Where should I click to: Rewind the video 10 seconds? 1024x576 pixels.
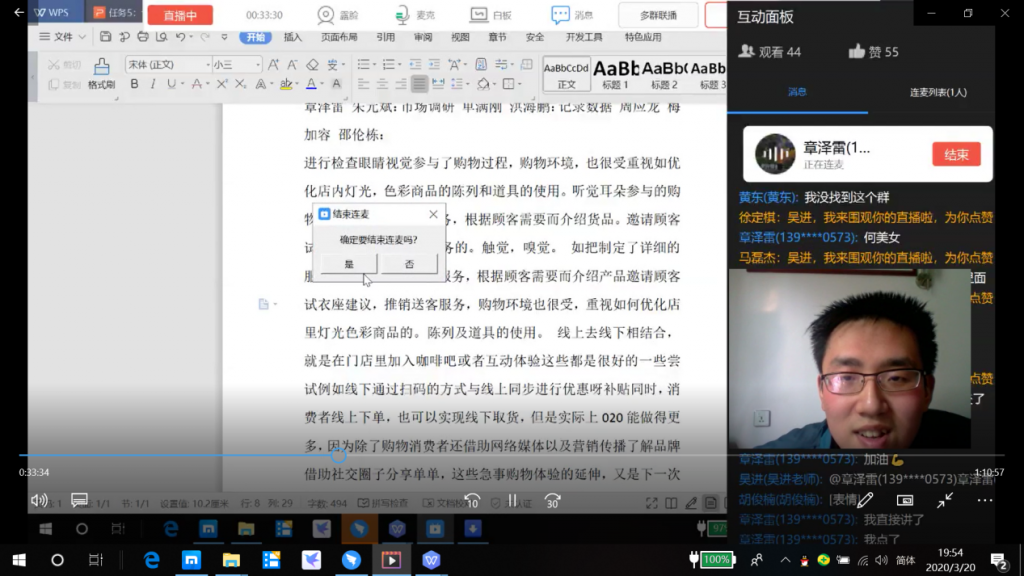pyautogui.click(x=472, y=501)
